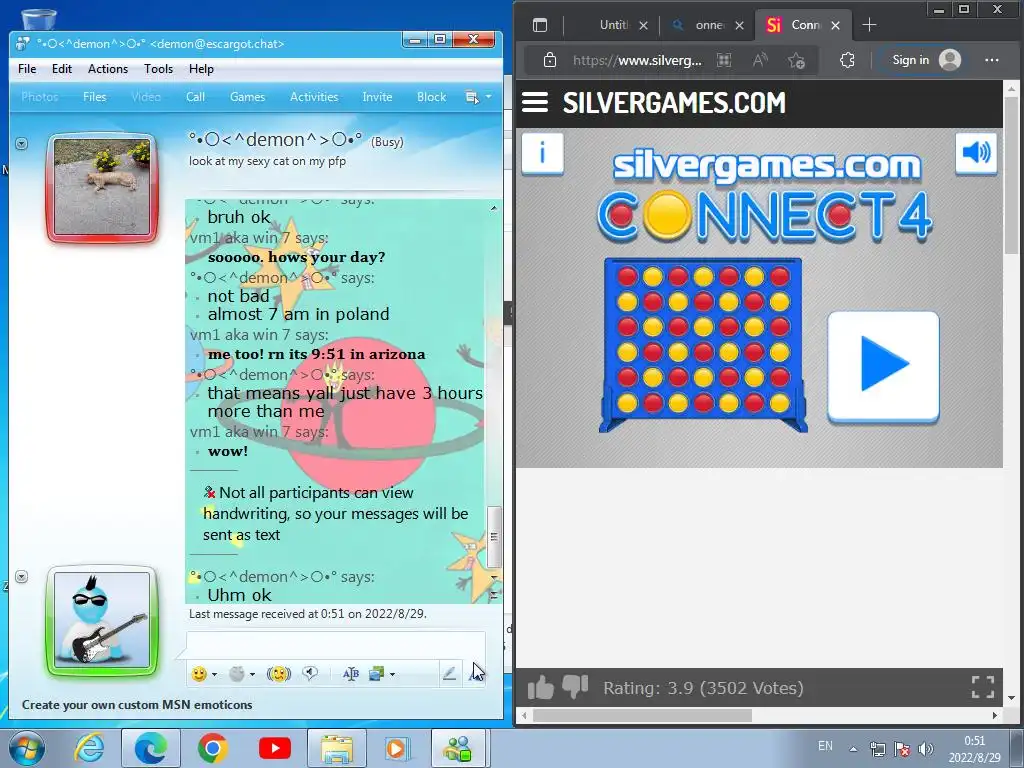Open the File menu in Messenger

point(27,69)
